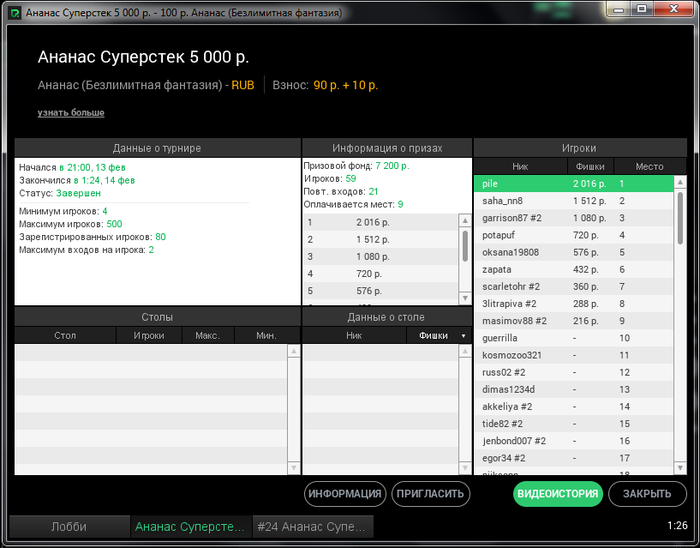
Task: Open the #24 Ананас Супе... tab
Action: click(x=312, y=527)
